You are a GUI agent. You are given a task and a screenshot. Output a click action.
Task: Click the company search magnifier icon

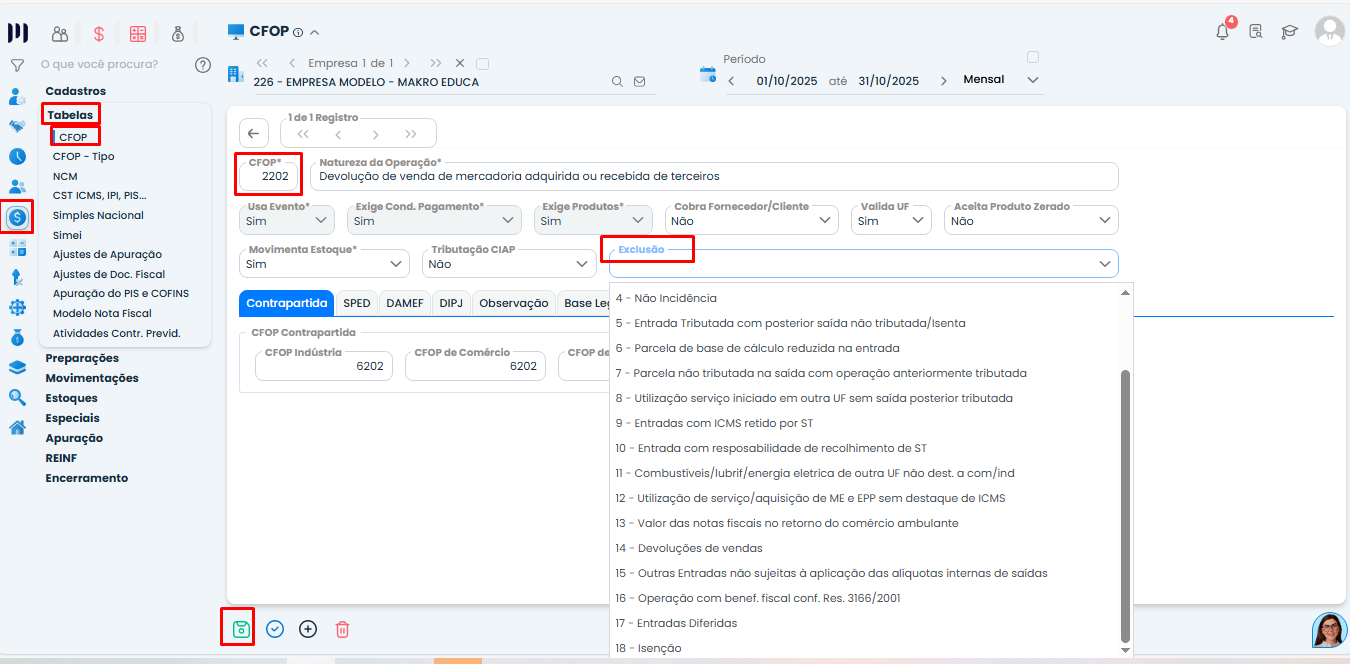(x=617, y=82)
